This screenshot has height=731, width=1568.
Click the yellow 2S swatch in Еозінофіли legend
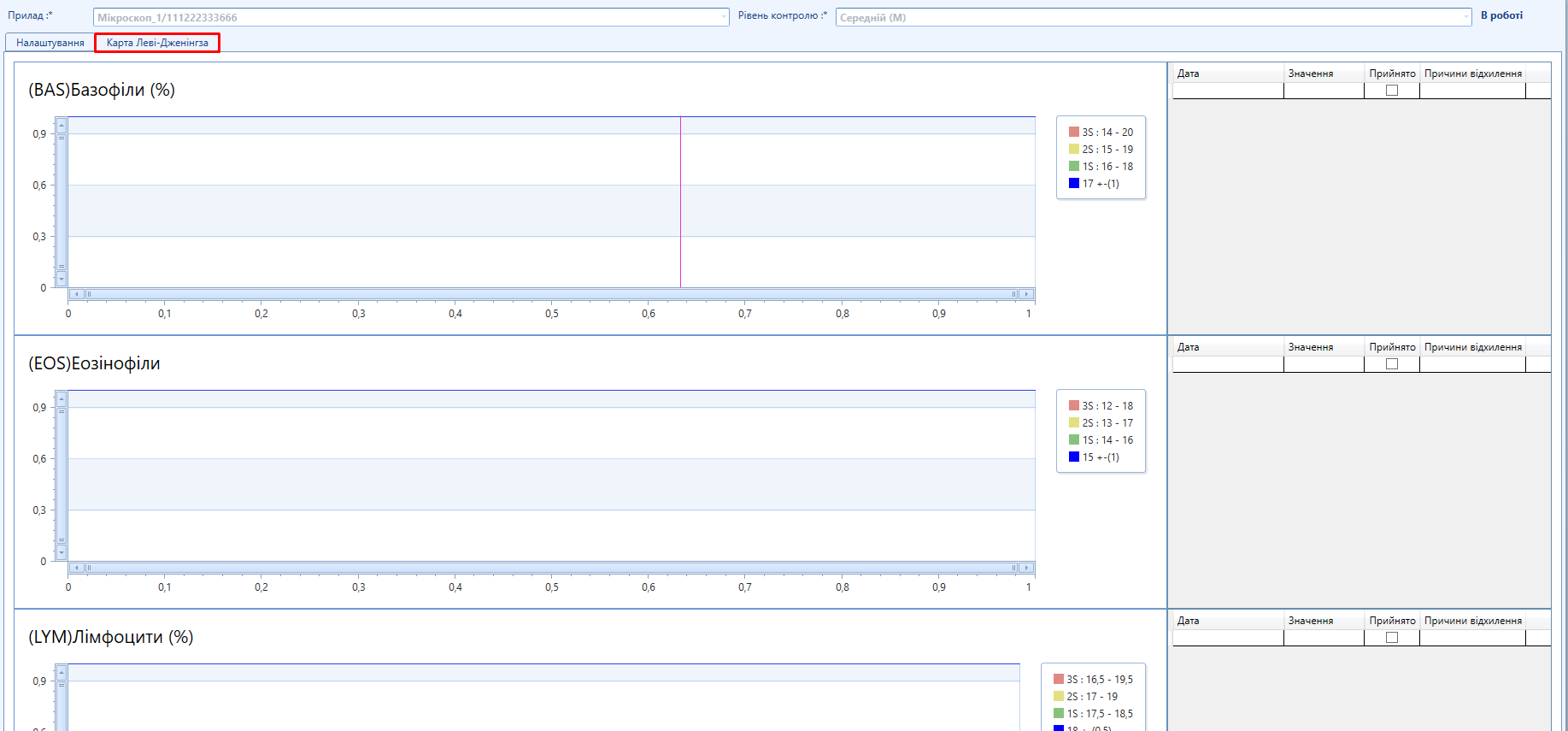1074,422
